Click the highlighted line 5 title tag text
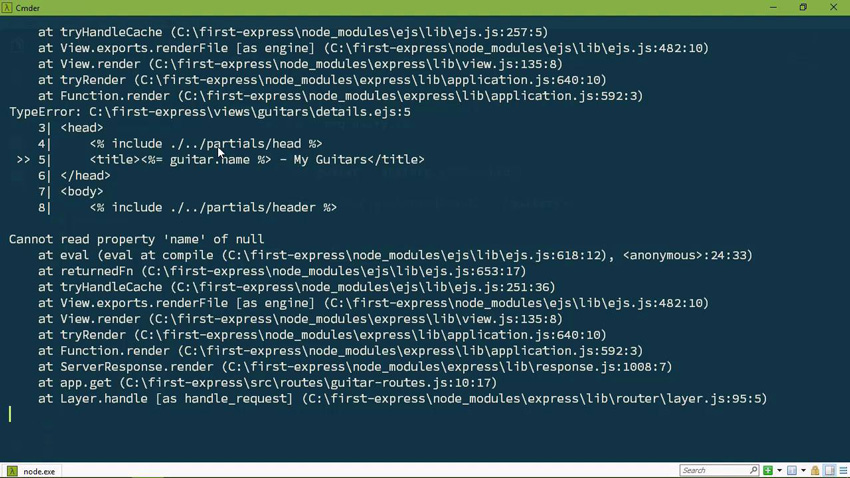The height and width of the screenshot is (478, 850). pos(257,159)
